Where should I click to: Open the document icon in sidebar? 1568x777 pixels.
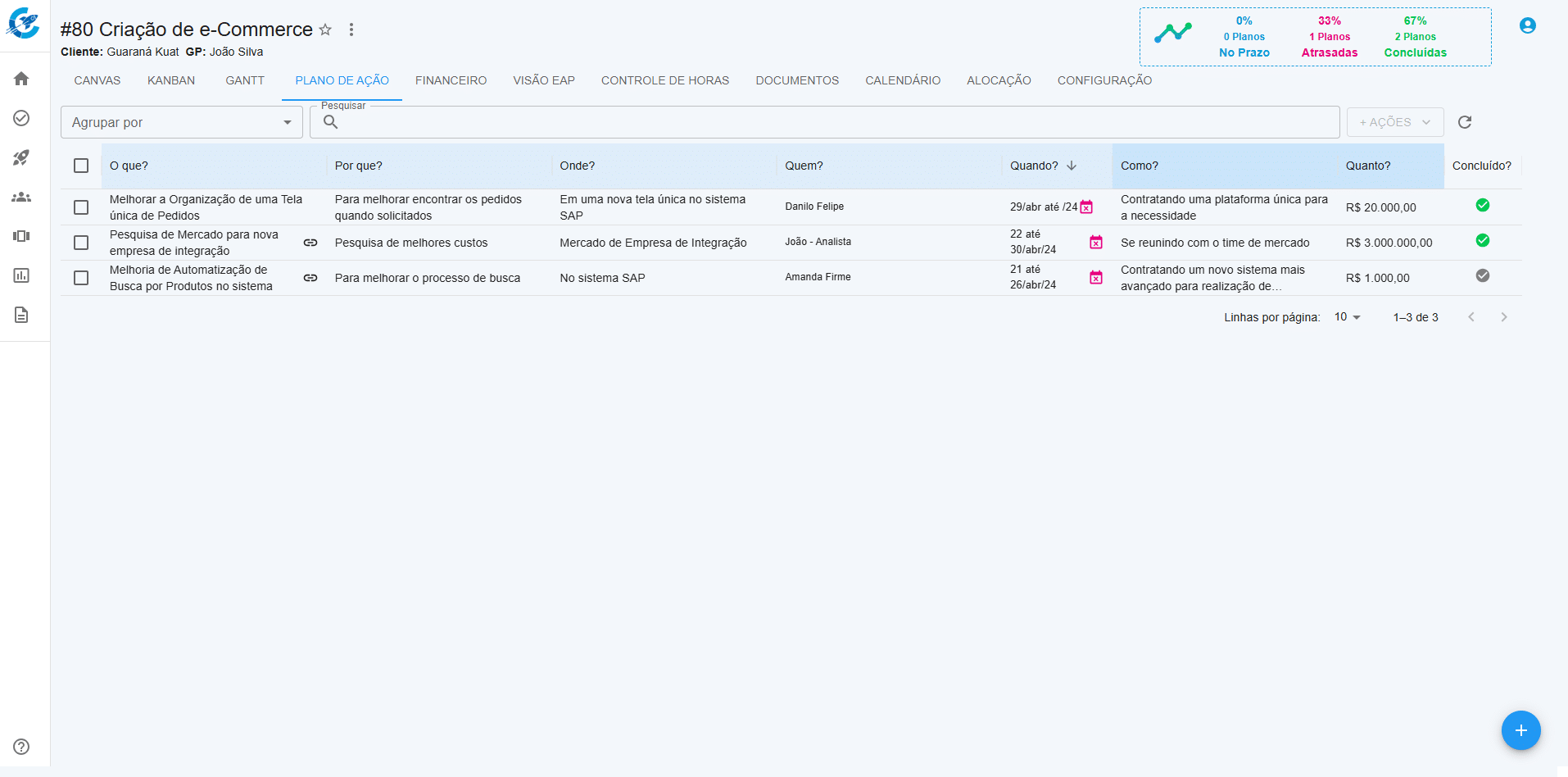coord(21,315)
